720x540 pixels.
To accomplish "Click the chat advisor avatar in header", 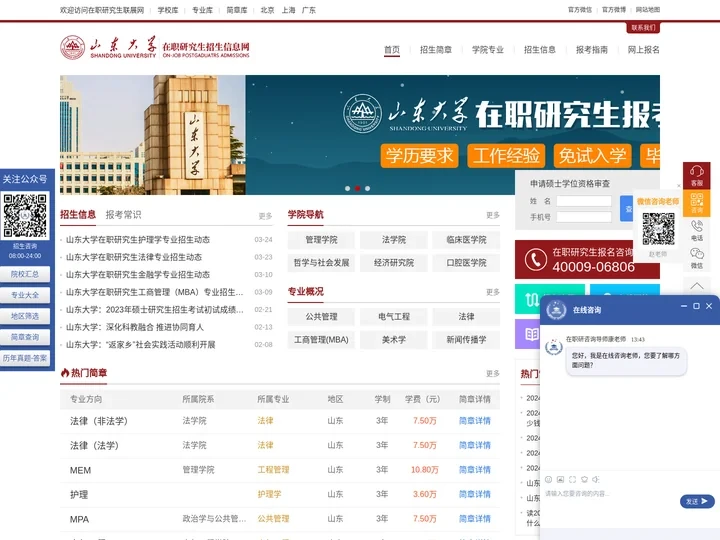I will [x=556, y=310].
